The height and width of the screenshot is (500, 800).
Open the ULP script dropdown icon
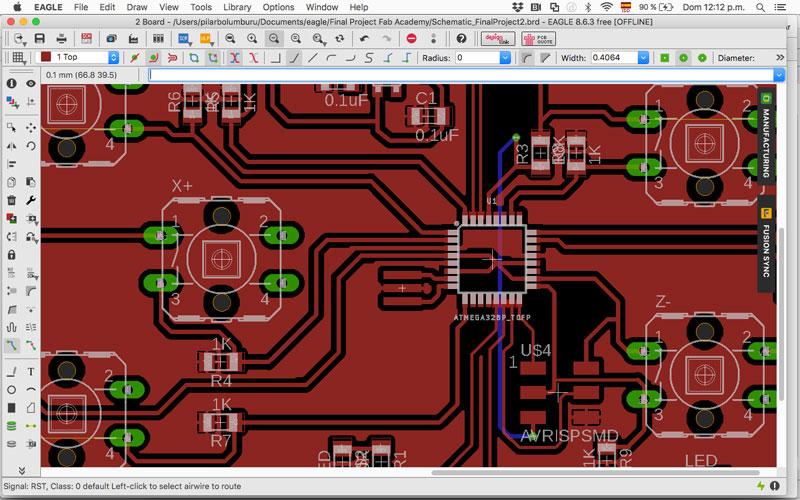(x=206, y=39)
